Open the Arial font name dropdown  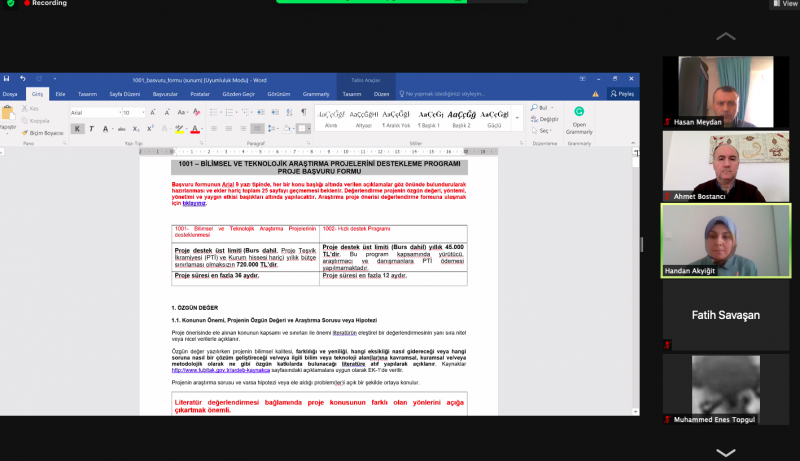(x=96, y=113)
